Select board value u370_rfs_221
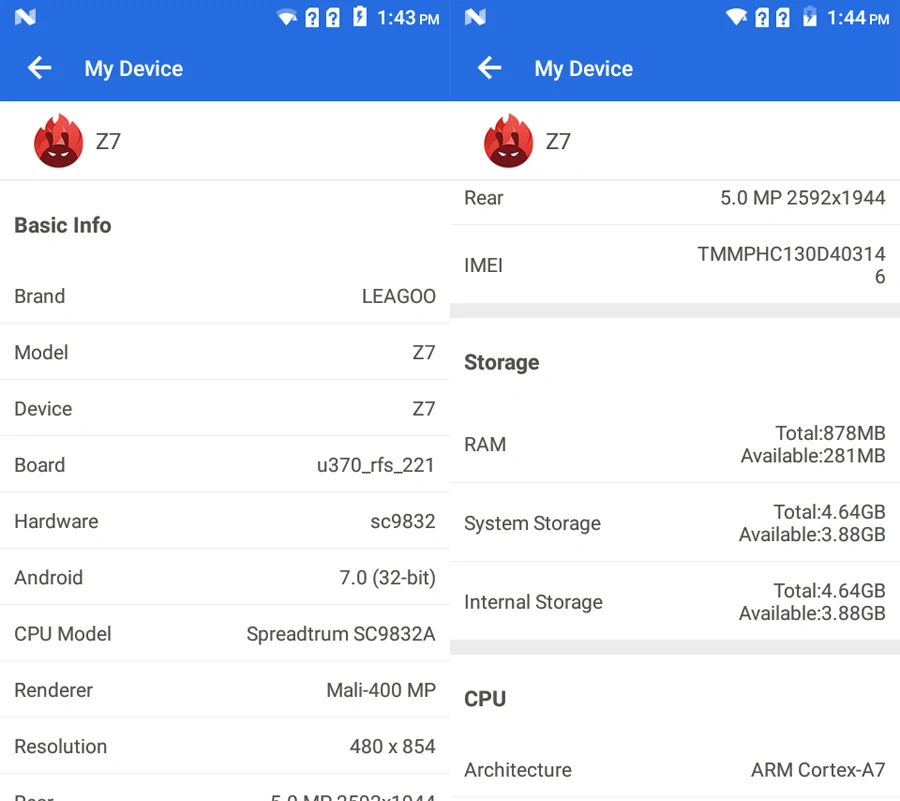 pyautogui.click(x=376, y=465)
